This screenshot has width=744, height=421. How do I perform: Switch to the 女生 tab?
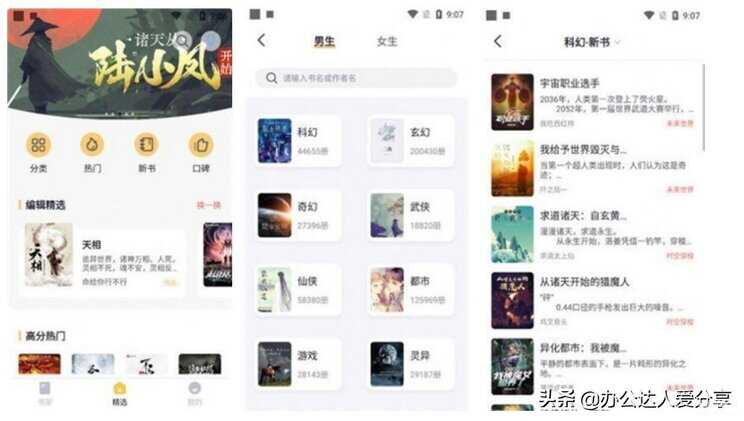click(387, 42)
